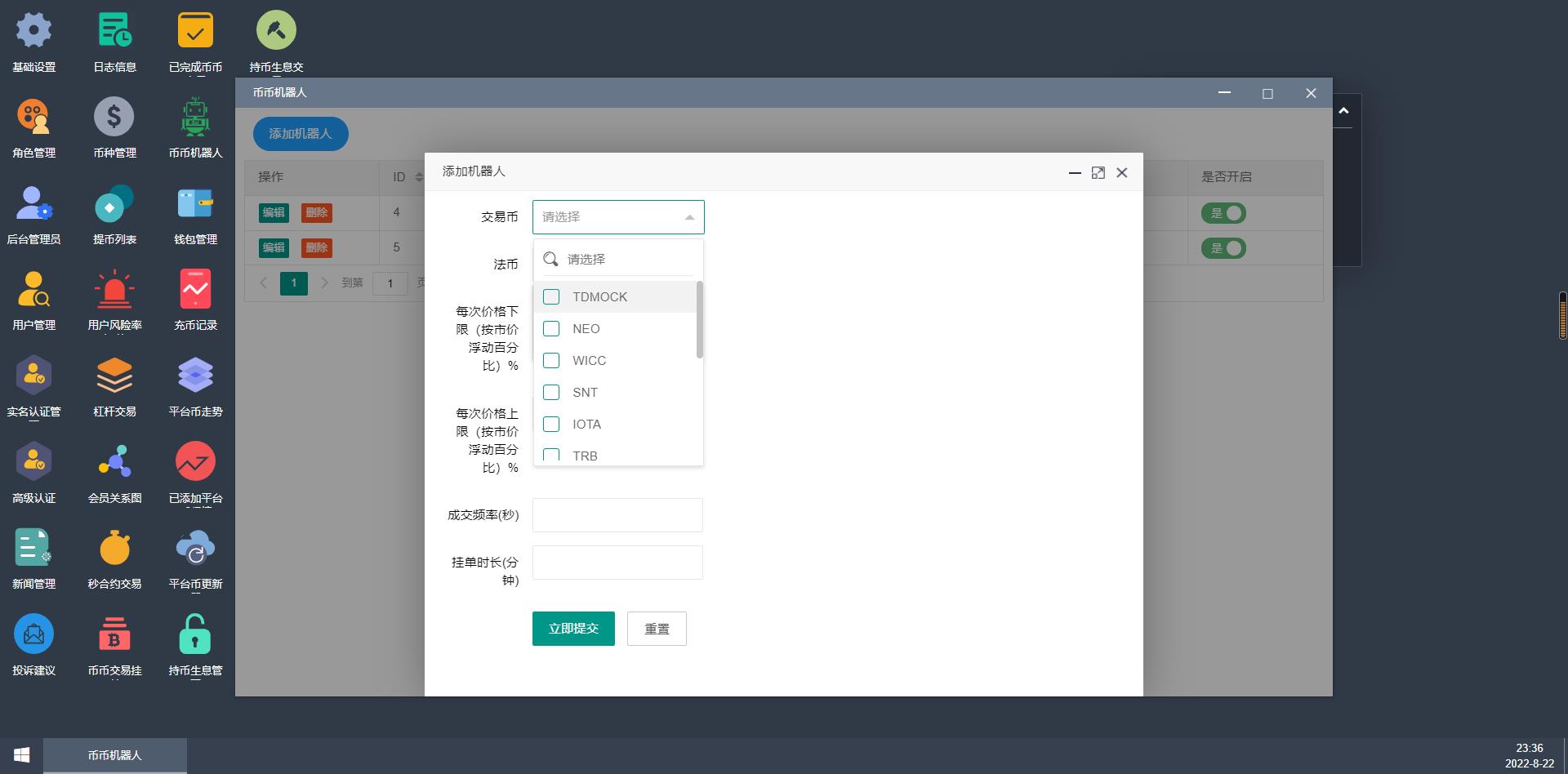Open the 平台币走势 icon
This screenshot has height=774, width=1568.
(195, 376)
